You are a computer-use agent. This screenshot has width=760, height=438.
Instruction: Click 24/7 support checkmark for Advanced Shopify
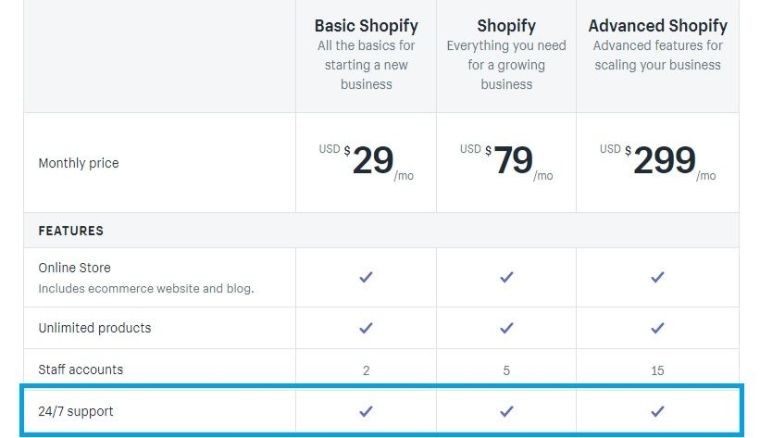(x=657, y=410)
